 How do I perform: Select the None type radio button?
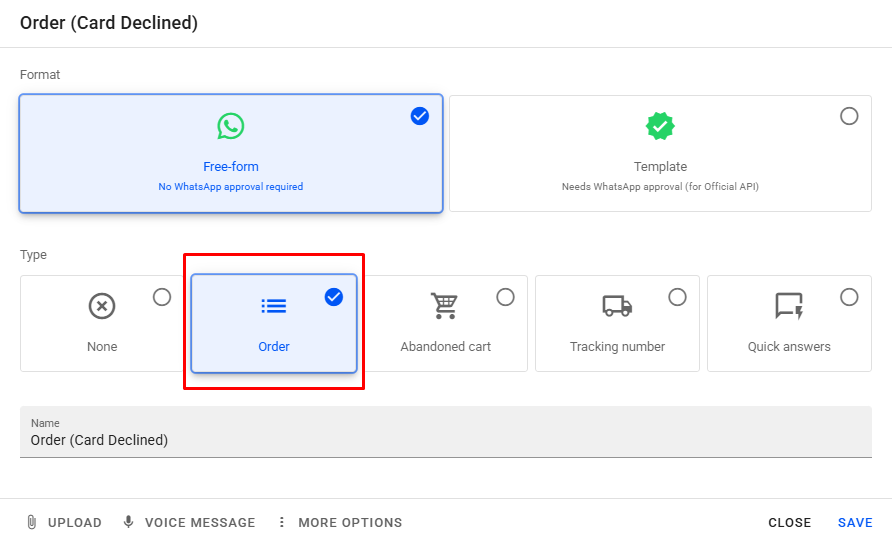point(162,297)
